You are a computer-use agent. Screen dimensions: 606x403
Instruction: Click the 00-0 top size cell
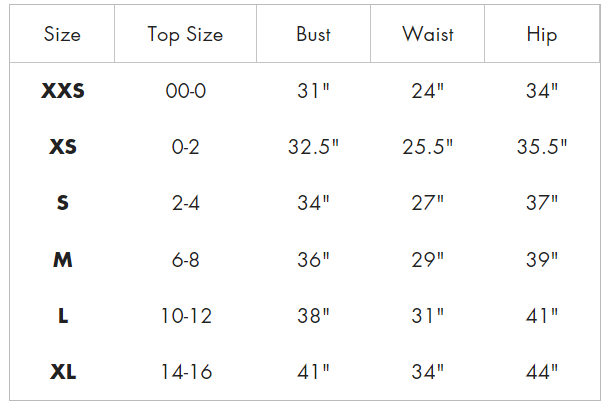click(x=186, y=91)
